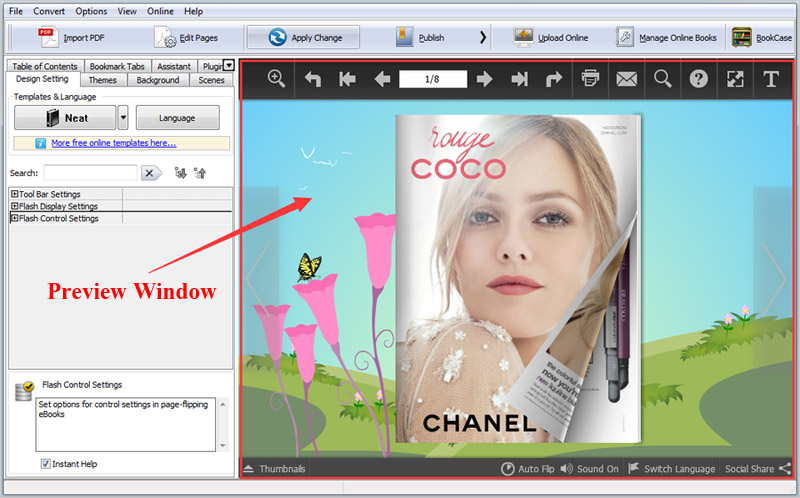Viewport: 800px width, 498px height.
Task: Enable Auto Flip in bottom bar
Action: [527, 469]
